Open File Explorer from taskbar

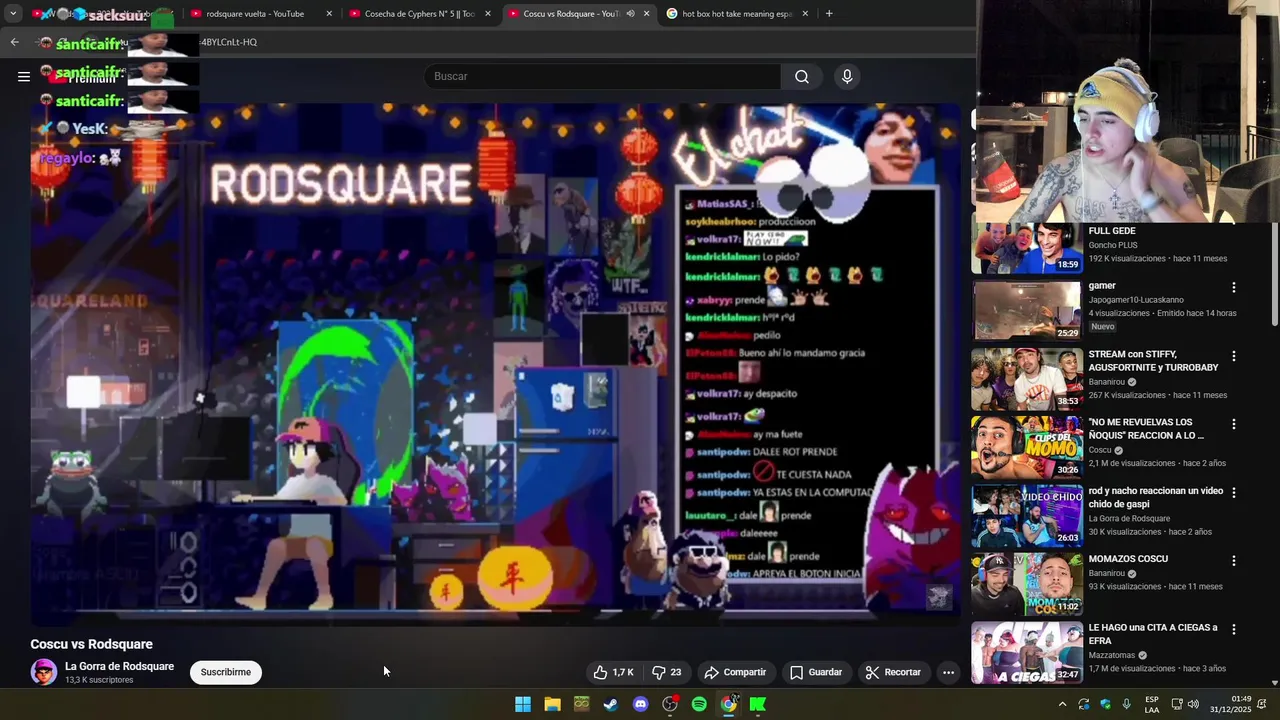[552, 704]
